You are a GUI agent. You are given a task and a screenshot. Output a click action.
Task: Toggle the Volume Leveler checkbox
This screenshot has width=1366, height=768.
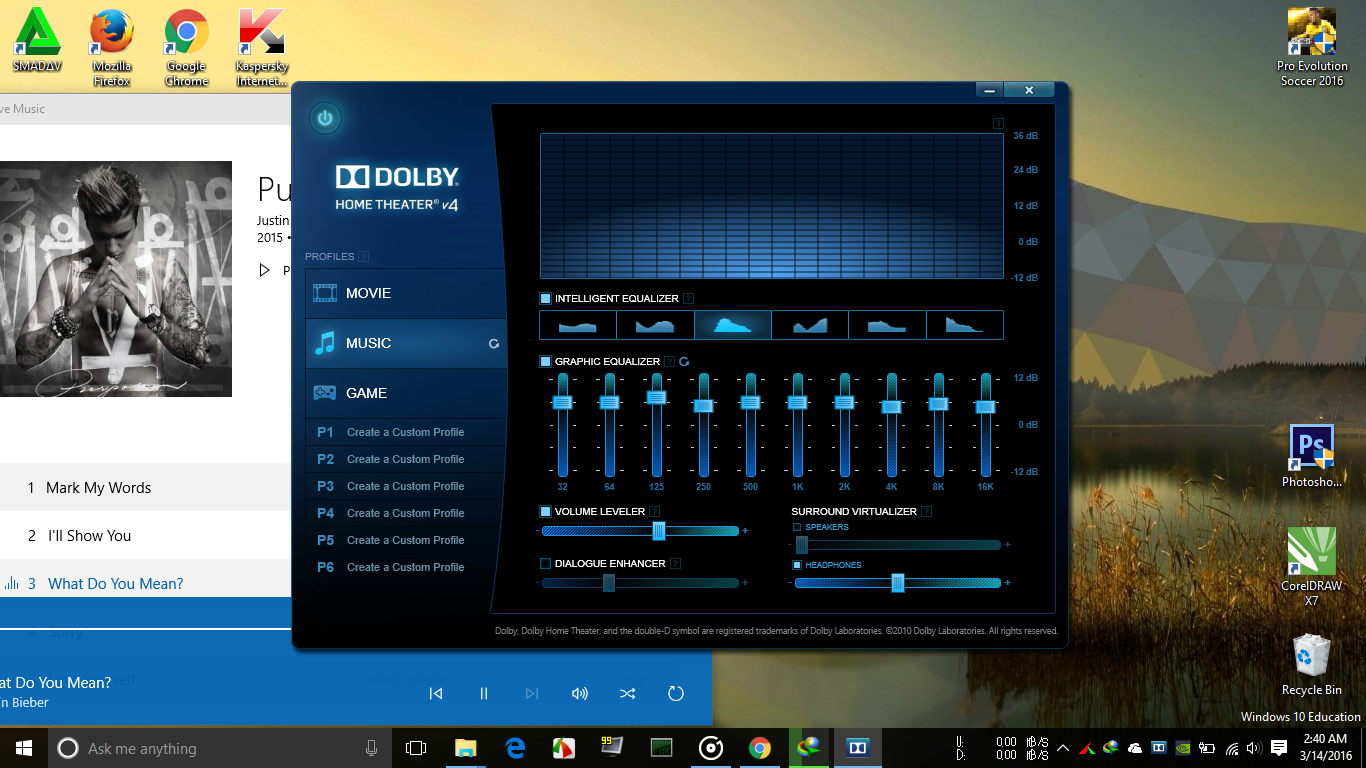tap(545, 511)
